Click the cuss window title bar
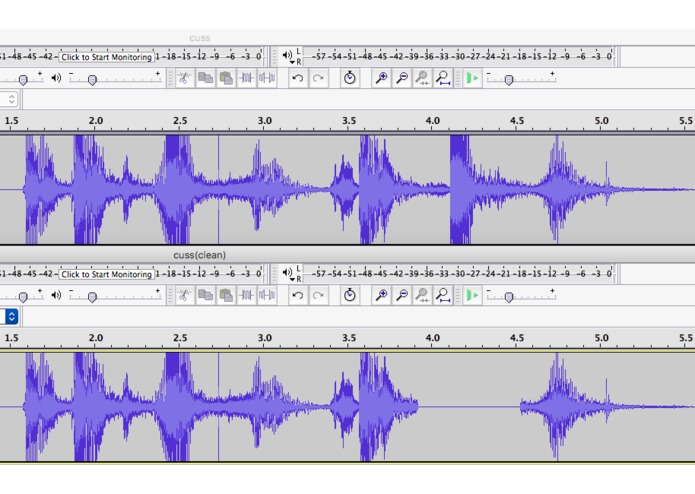Image resolution: width=695 pixels, height=494 pixels. (x=348, y=38)
